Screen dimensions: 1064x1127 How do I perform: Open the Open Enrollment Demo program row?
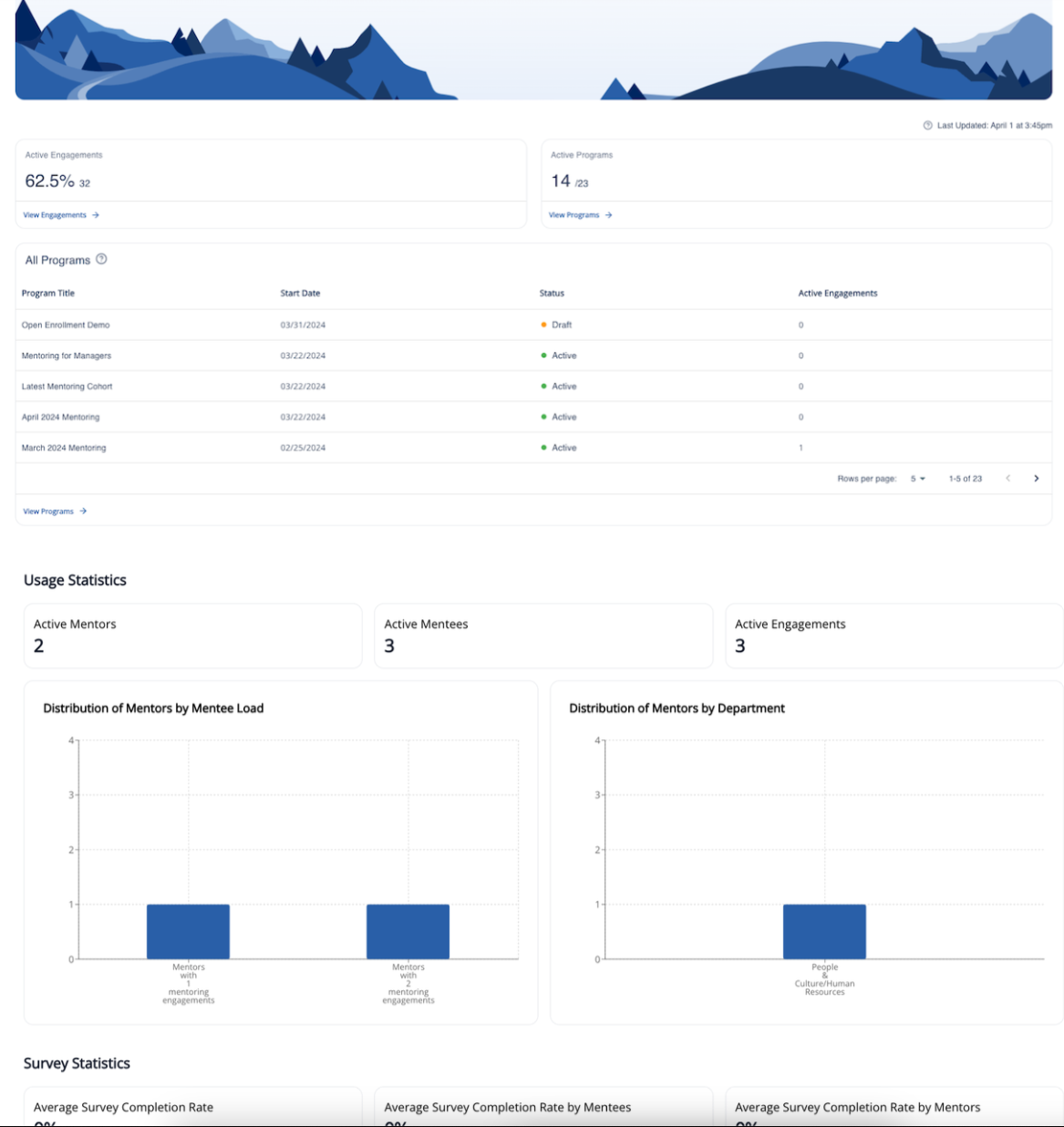pyautogui.click(x=66, y=326)
